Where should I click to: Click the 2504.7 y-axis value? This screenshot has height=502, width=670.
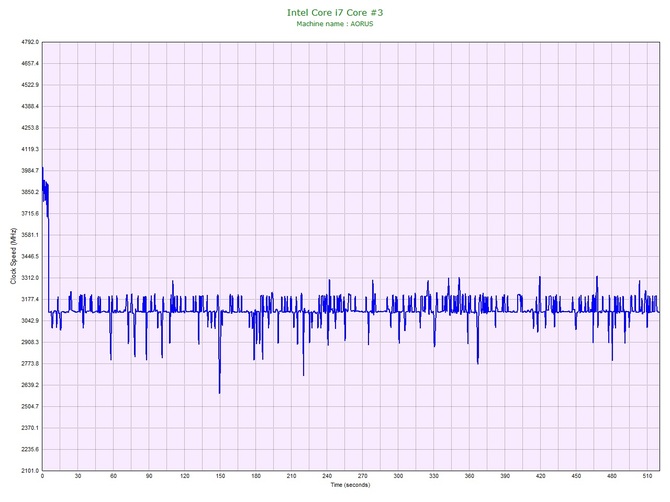pos(30,407)
